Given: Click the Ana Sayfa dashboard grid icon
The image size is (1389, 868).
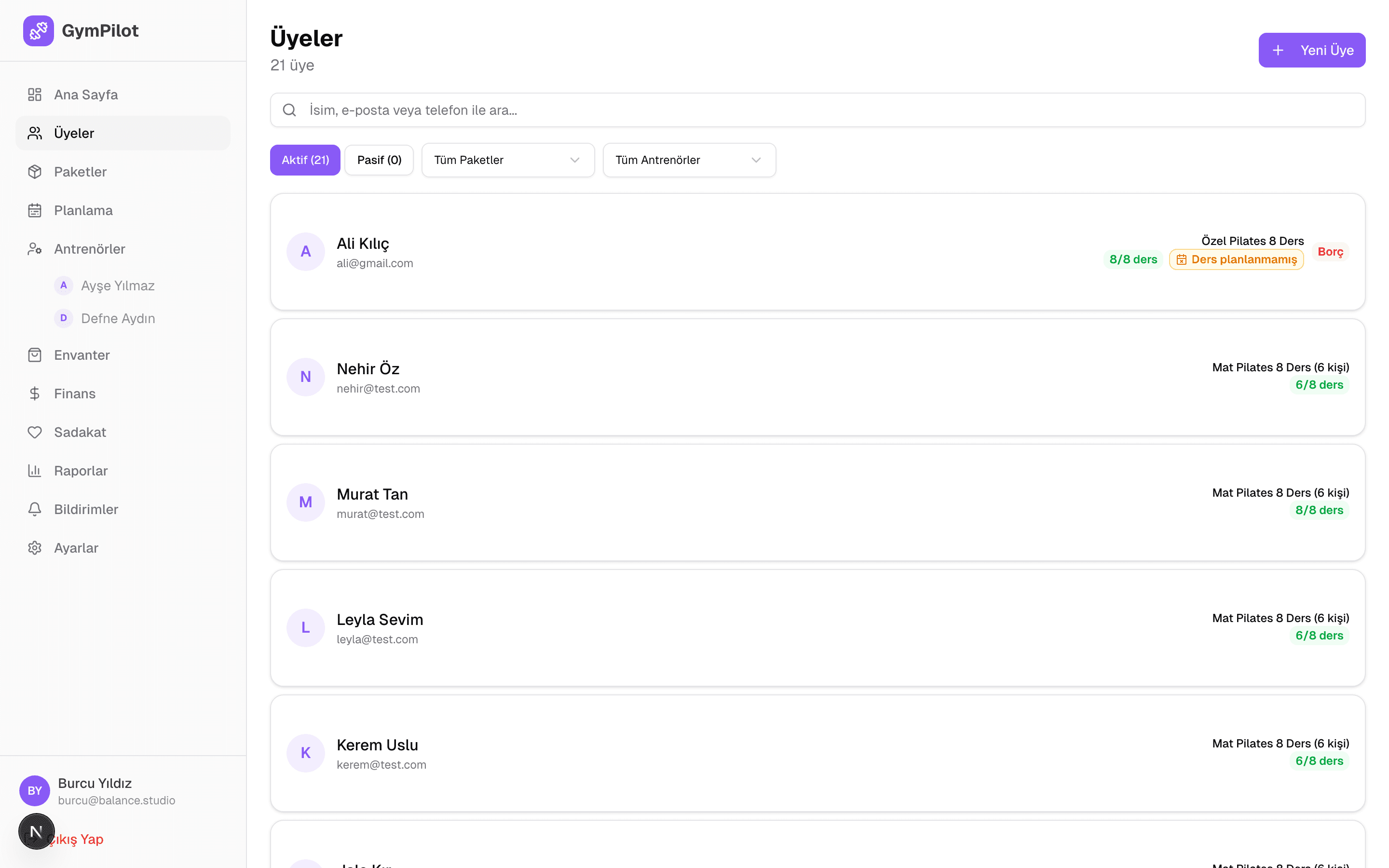Looking at the screenshot, I should point(34,95).
